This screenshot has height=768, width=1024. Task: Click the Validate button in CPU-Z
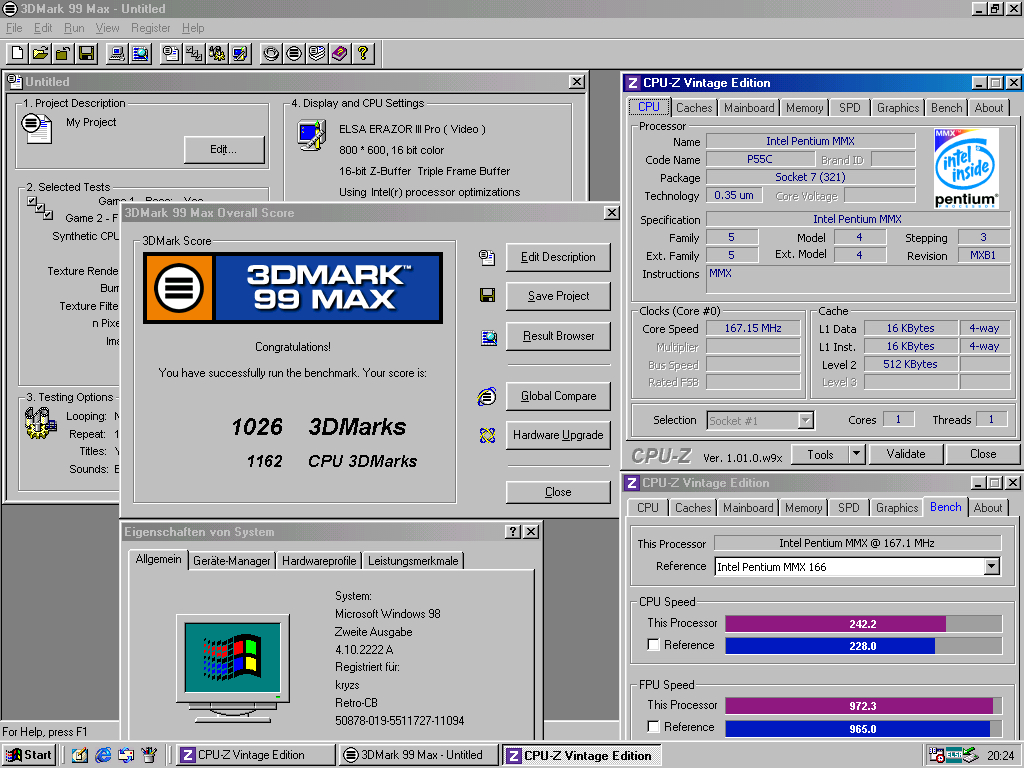905,454
